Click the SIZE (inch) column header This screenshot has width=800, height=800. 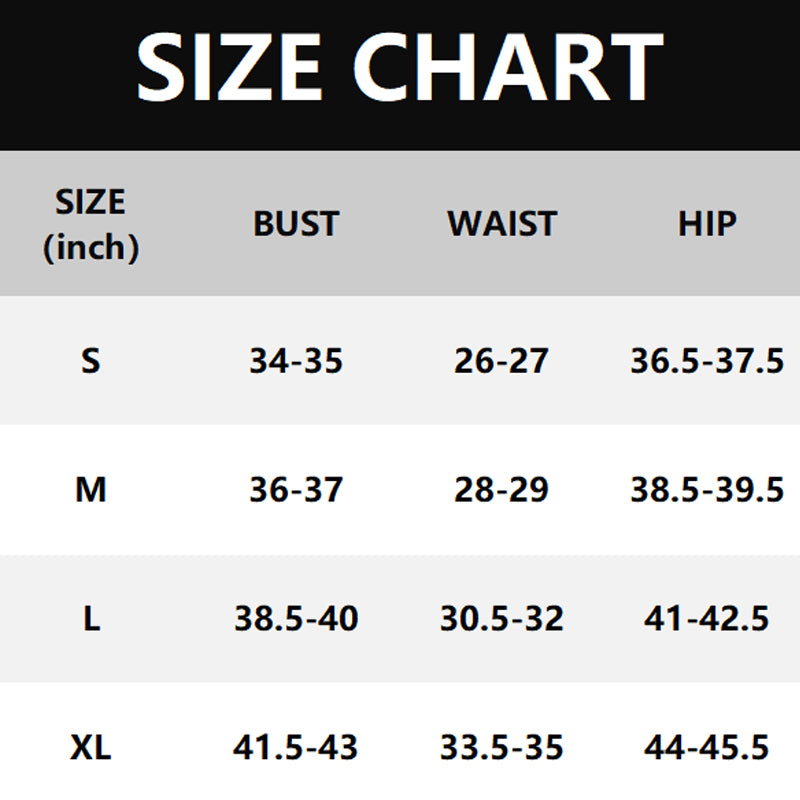(x=91, y=224)
